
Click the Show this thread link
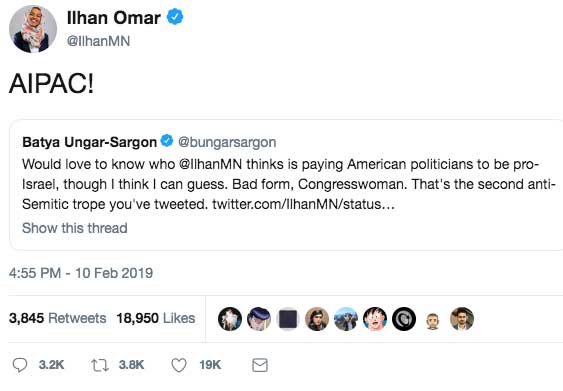pos(75,228)
